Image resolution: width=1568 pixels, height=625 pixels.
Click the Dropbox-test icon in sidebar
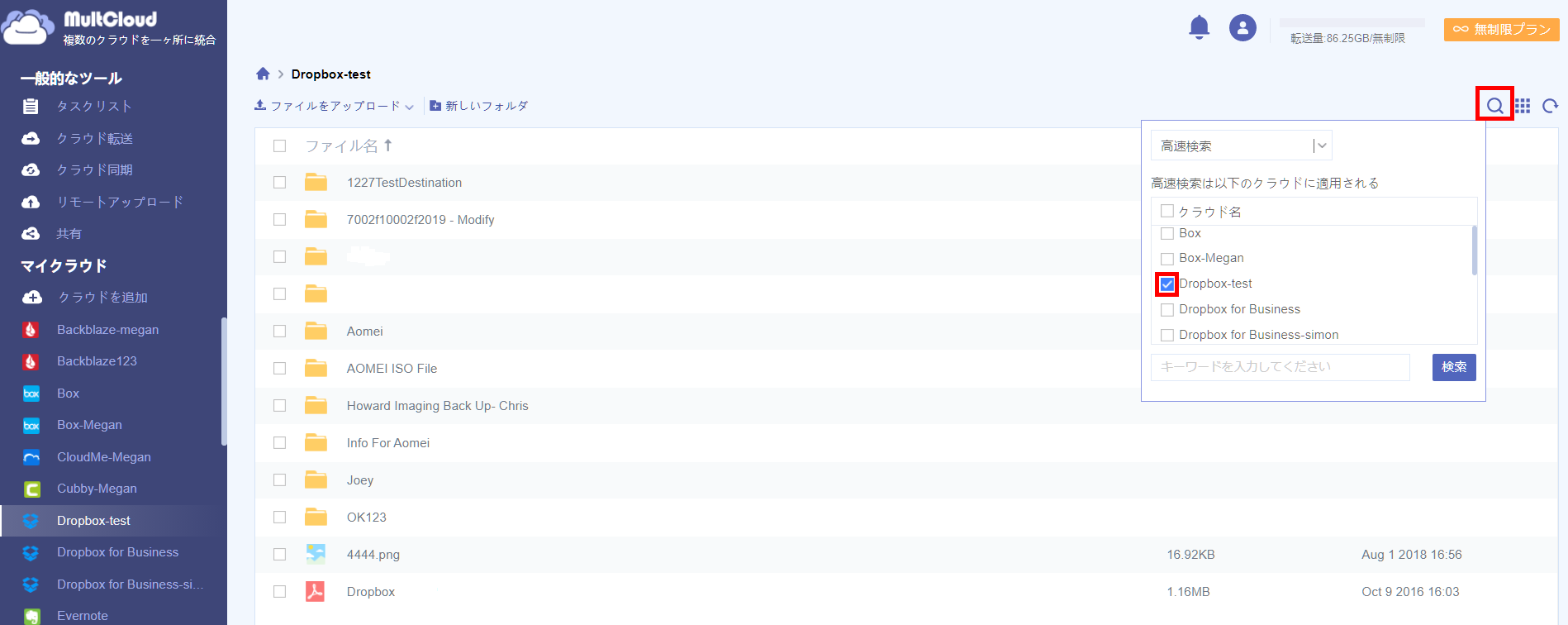pos(31,521)
